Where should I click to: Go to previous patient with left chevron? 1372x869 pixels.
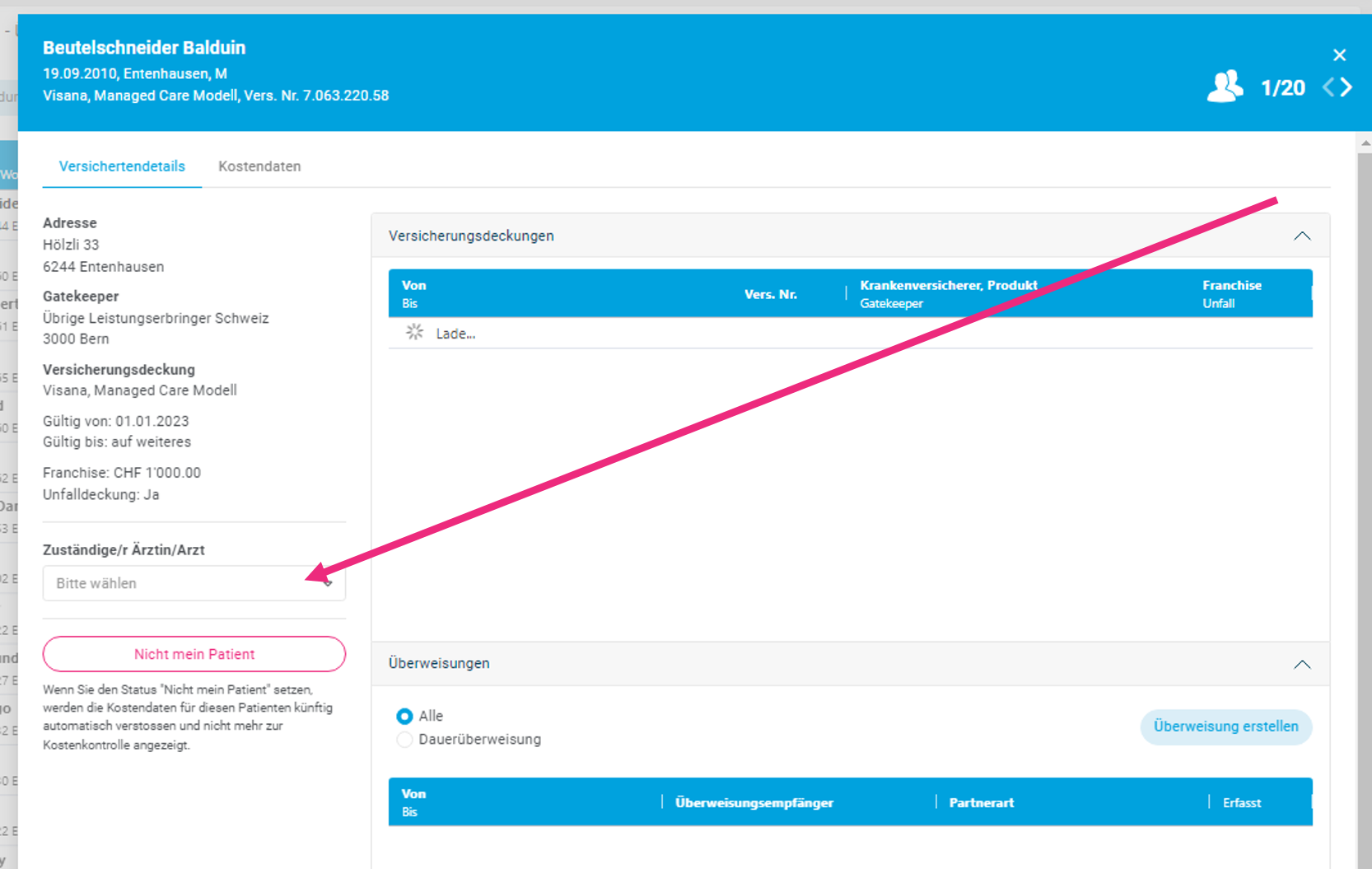pos(1328,87)
